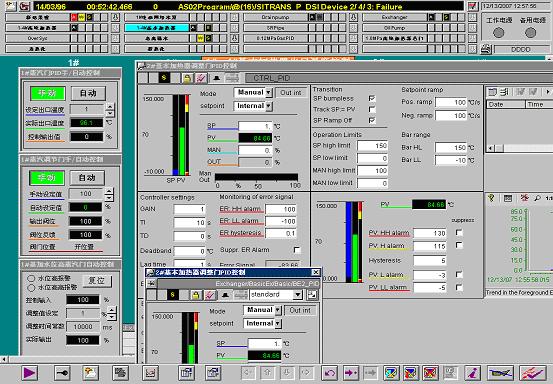
Task: Click the alarm acknowledge icon beside the timestamp
Action: tap(472, 6)
